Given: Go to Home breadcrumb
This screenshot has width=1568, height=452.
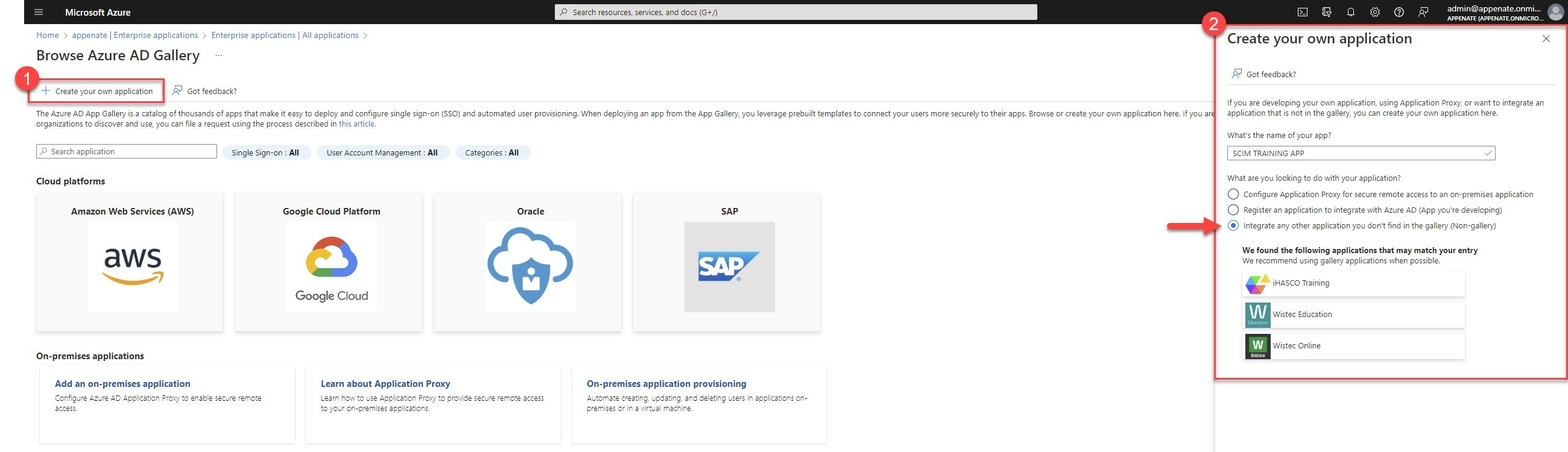Looking at the screenshot, I should 48,36.
